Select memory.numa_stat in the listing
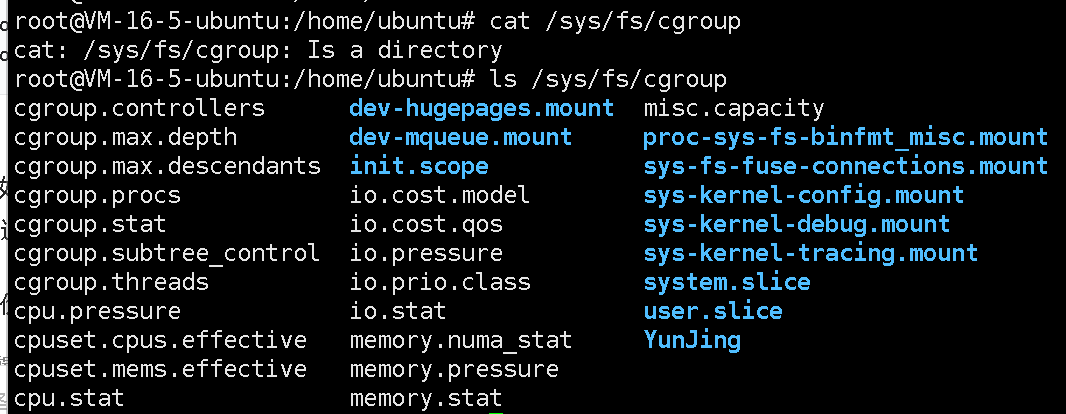This screenshot has width=1066, height=414. (461, 340)
